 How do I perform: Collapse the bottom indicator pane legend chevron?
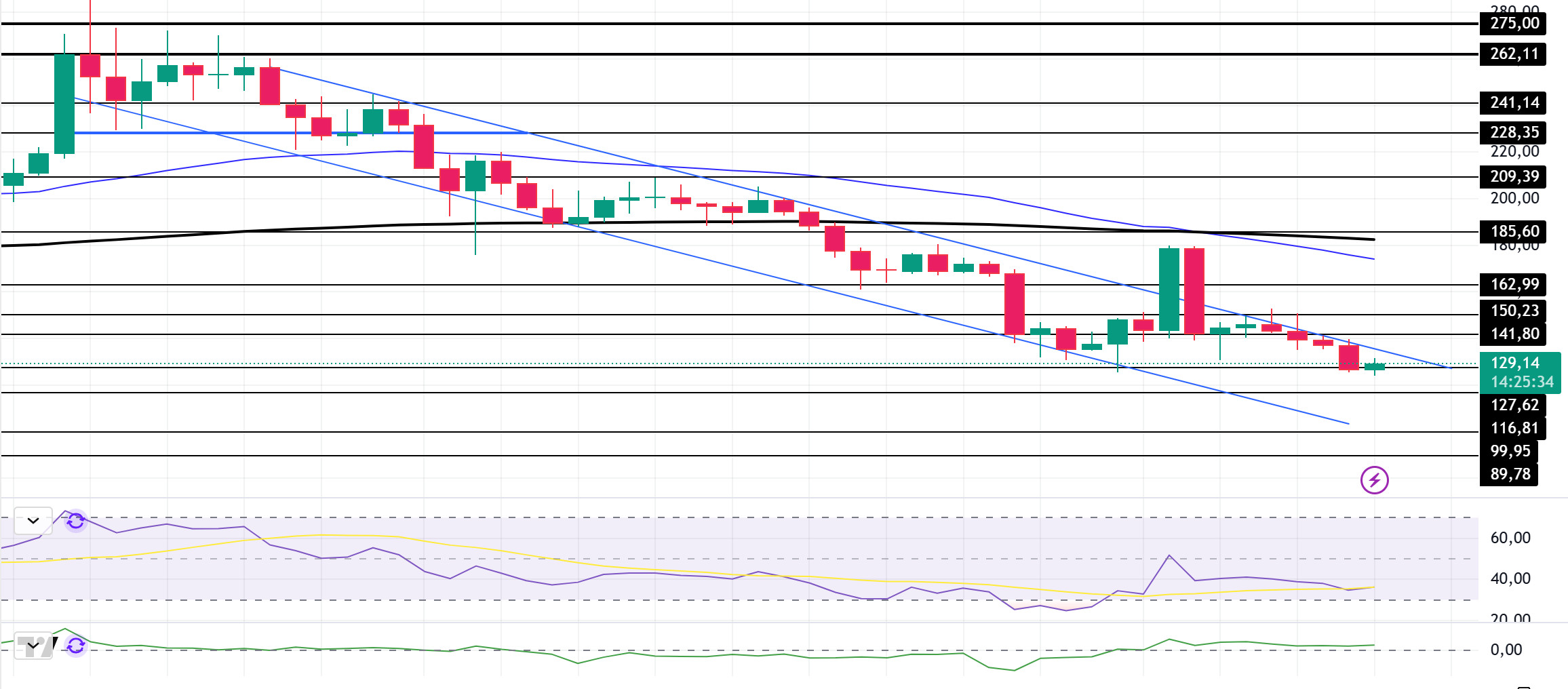coord(33,646)
